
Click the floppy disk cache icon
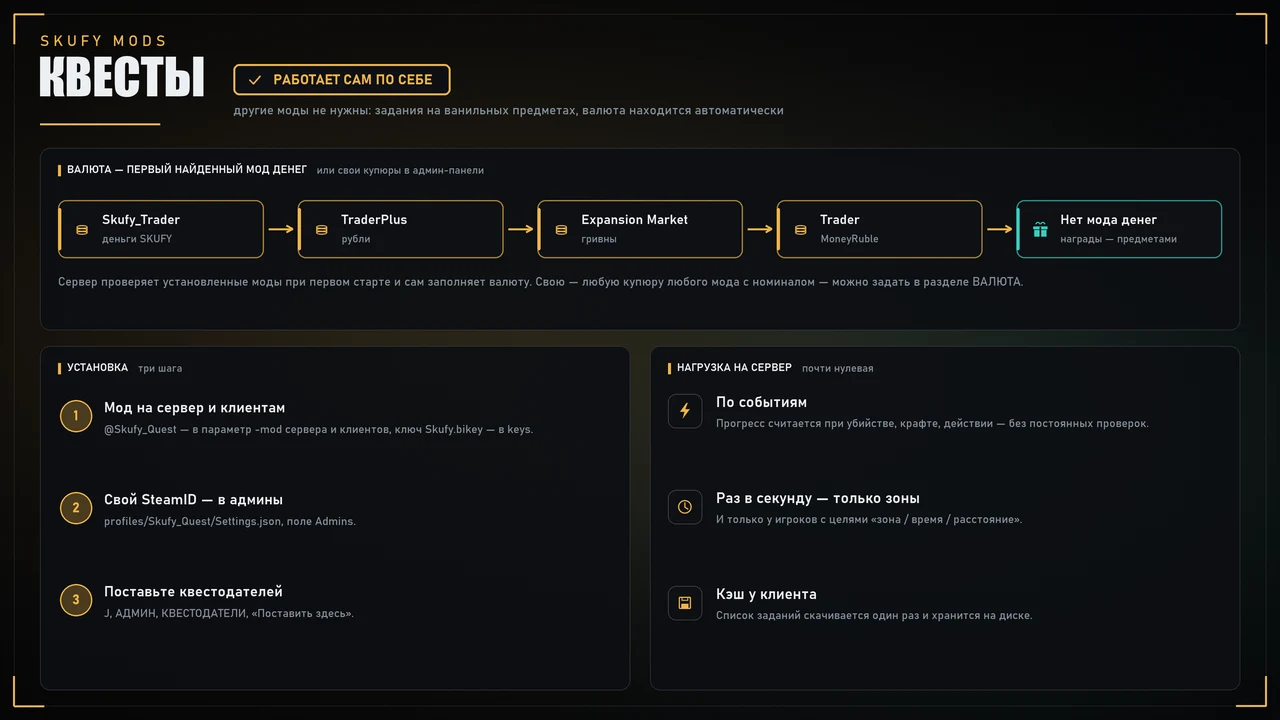(685, 603)
